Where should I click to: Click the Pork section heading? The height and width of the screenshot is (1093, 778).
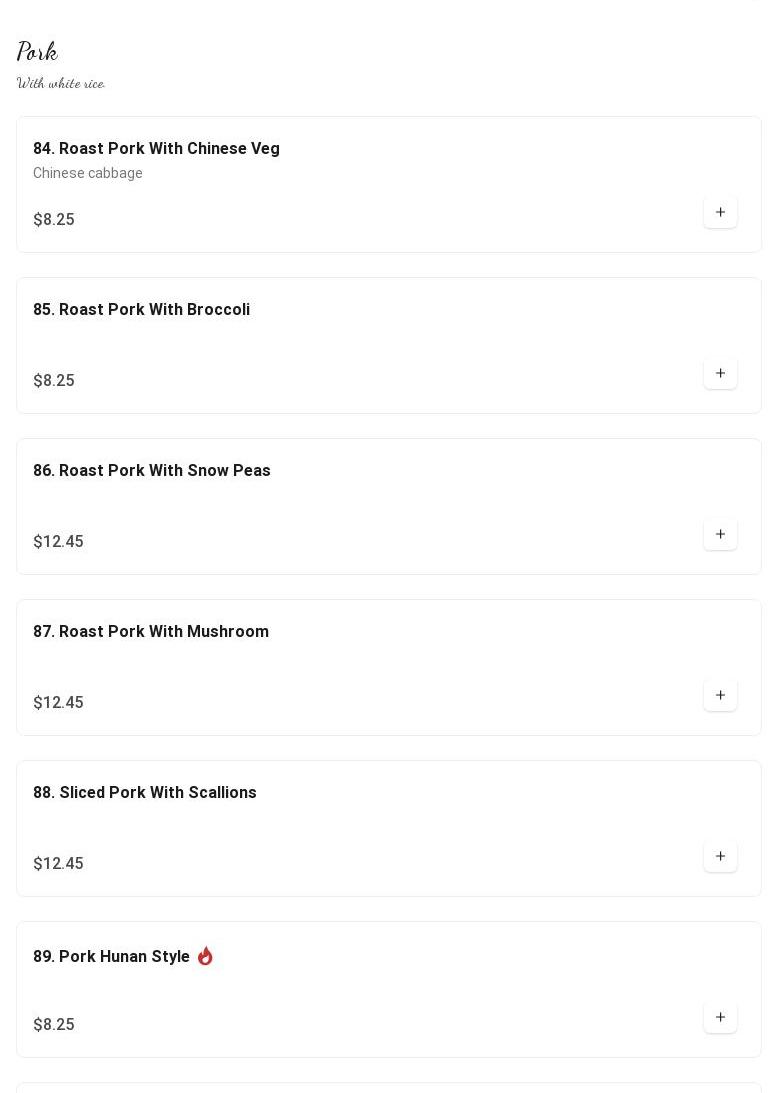(x=37, y=51)
